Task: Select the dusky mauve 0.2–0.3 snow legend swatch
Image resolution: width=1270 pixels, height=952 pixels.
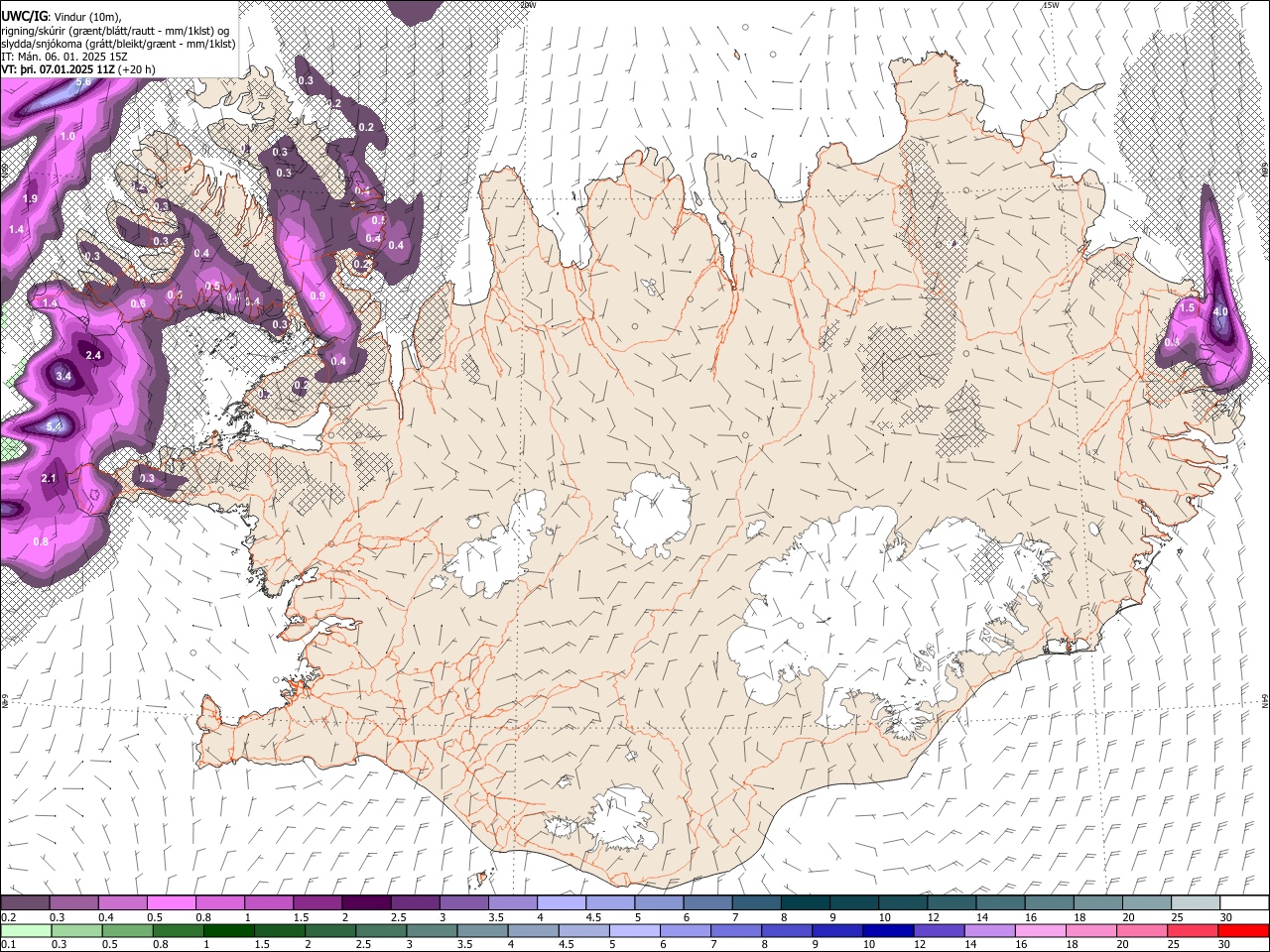Action: (x=25, y=903)
